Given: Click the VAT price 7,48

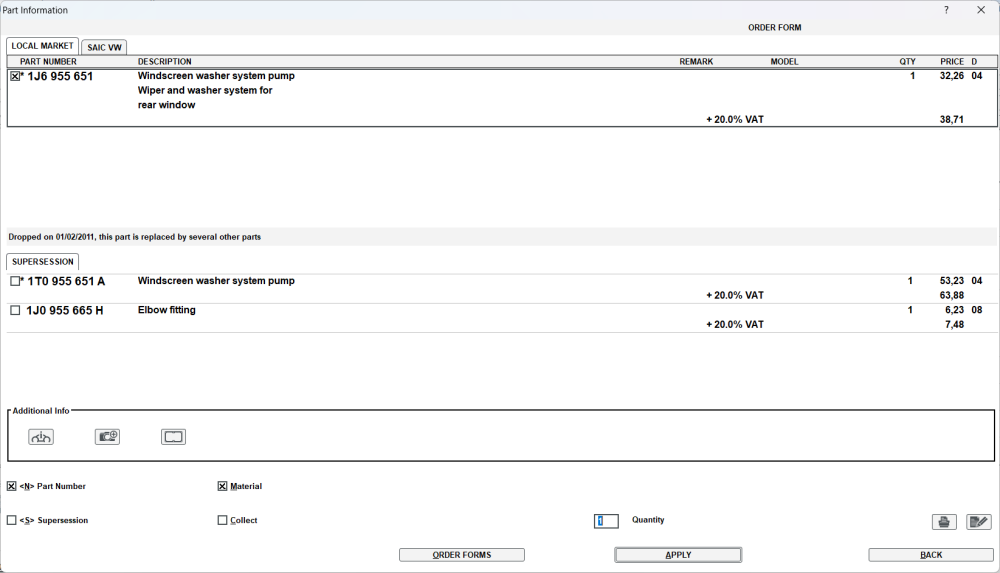Looking at the screenshot, I should pos(954,325).
